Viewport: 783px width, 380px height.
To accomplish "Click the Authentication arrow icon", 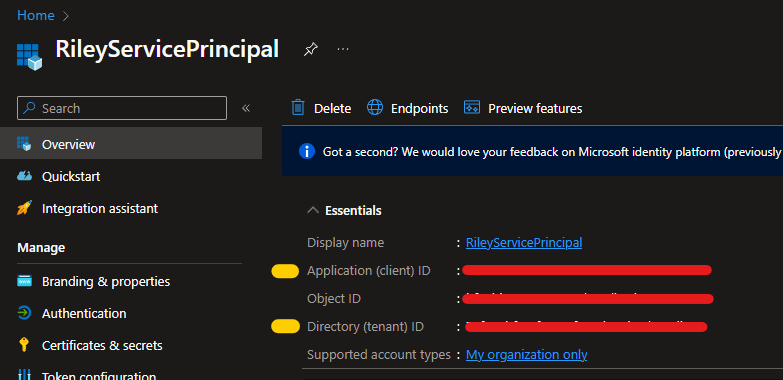I will click(24, 313).
